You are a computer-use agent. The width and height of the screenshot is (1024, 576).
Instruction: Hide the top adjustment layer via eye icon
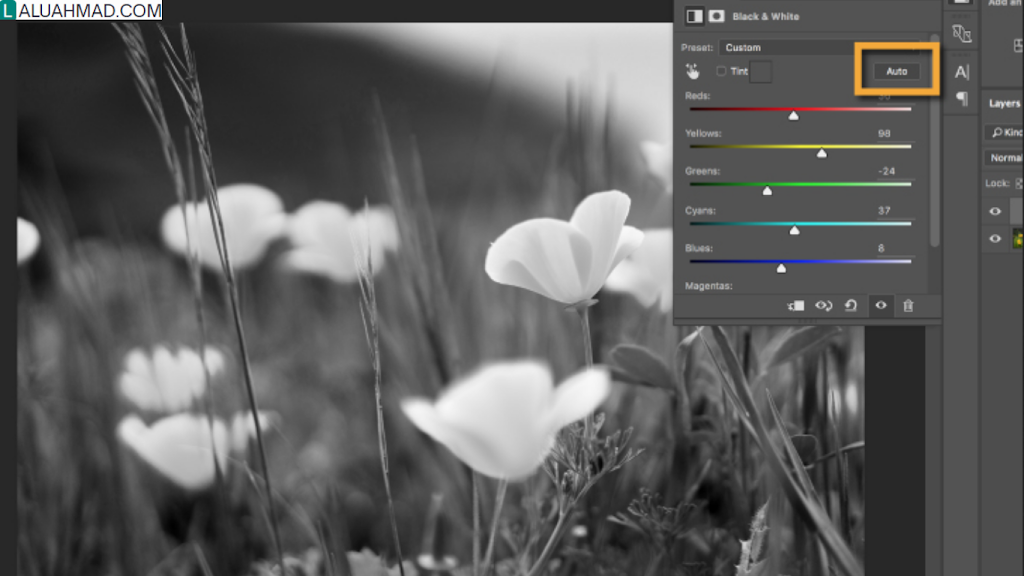click(x=995, y=212)
